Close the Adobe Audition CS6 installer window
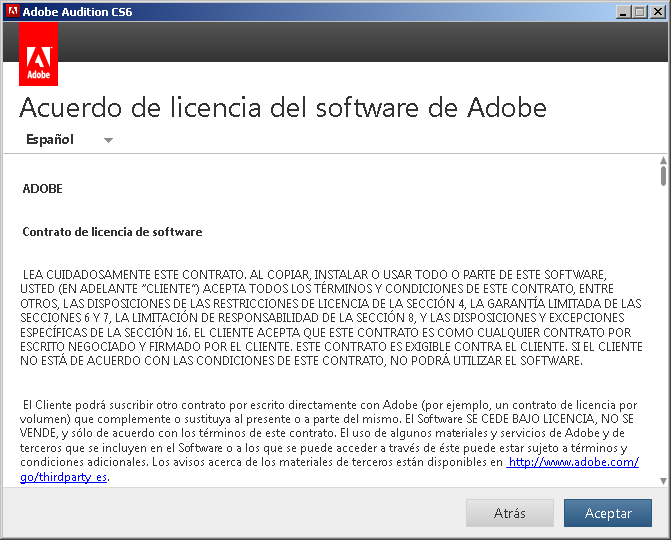Image resolution: width=671 pixels, height=540 pixels. pyautogui.click(x=657, y=12)
